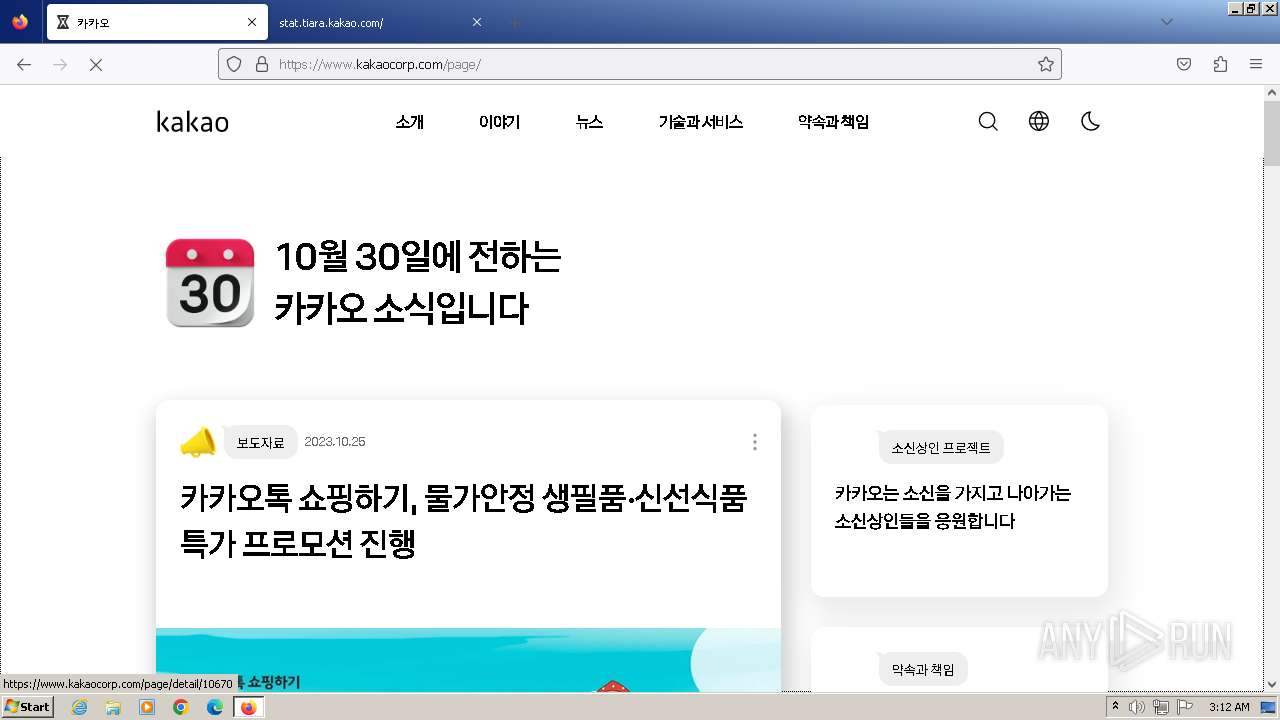Open tracking protection shield icon

pyautogui.click(x=234, y=64)
